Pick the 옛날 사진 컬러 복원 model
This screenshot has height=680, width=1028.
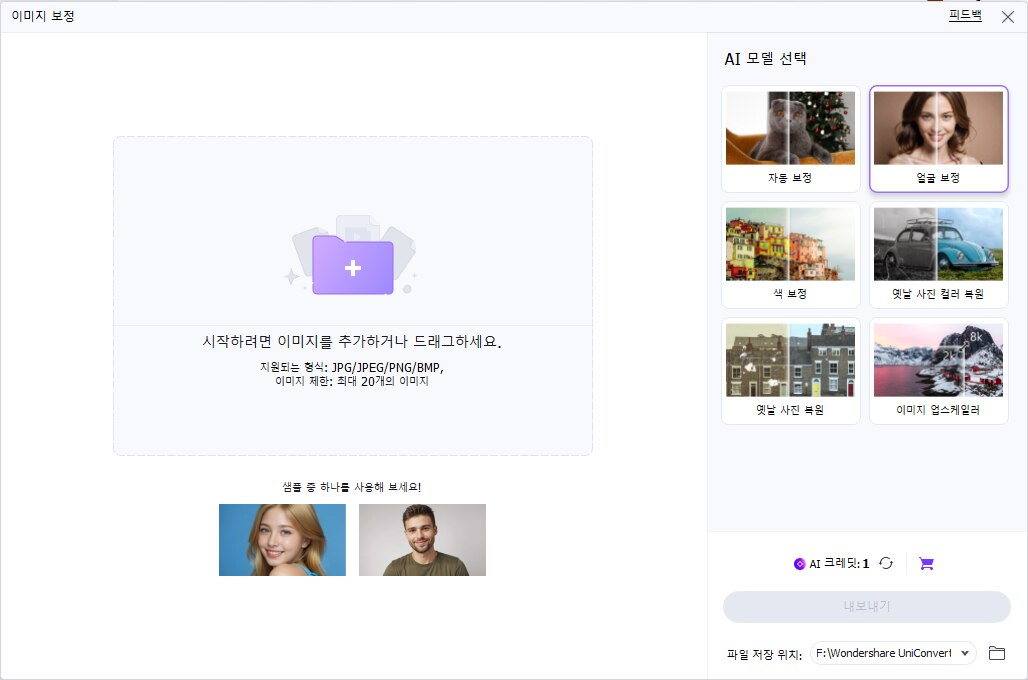tap(938, 254)
